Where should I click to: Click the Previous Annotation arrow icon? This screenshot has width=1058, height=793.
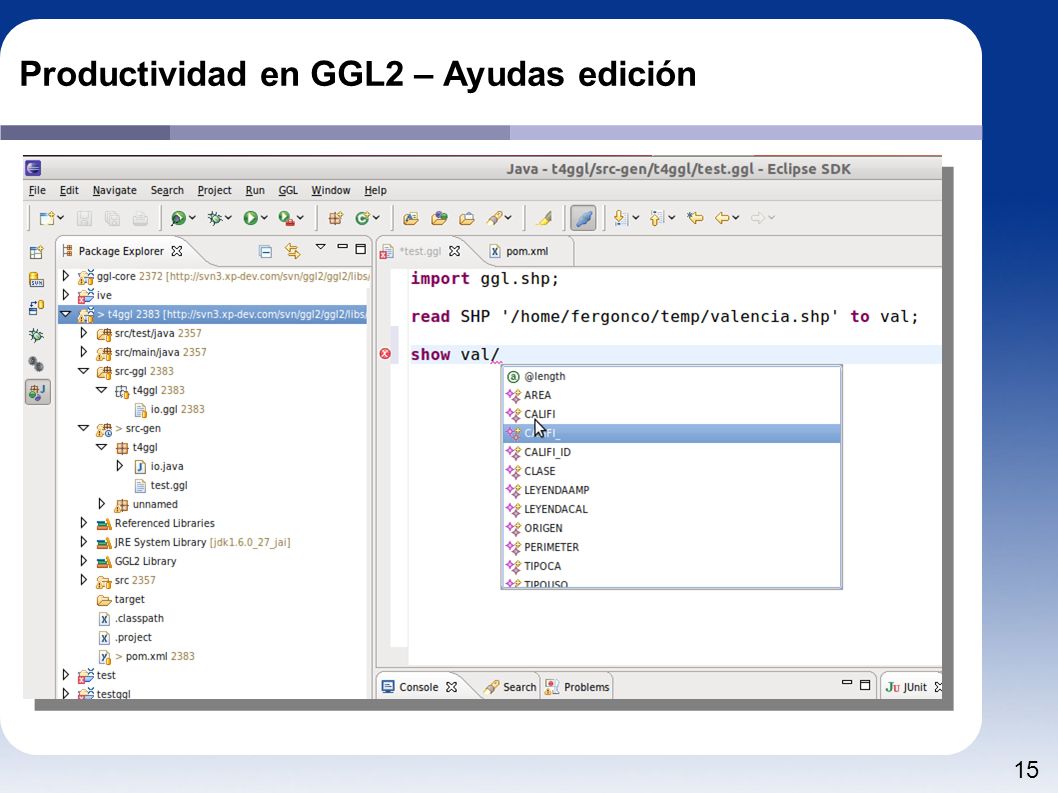[x=657, y=218]
